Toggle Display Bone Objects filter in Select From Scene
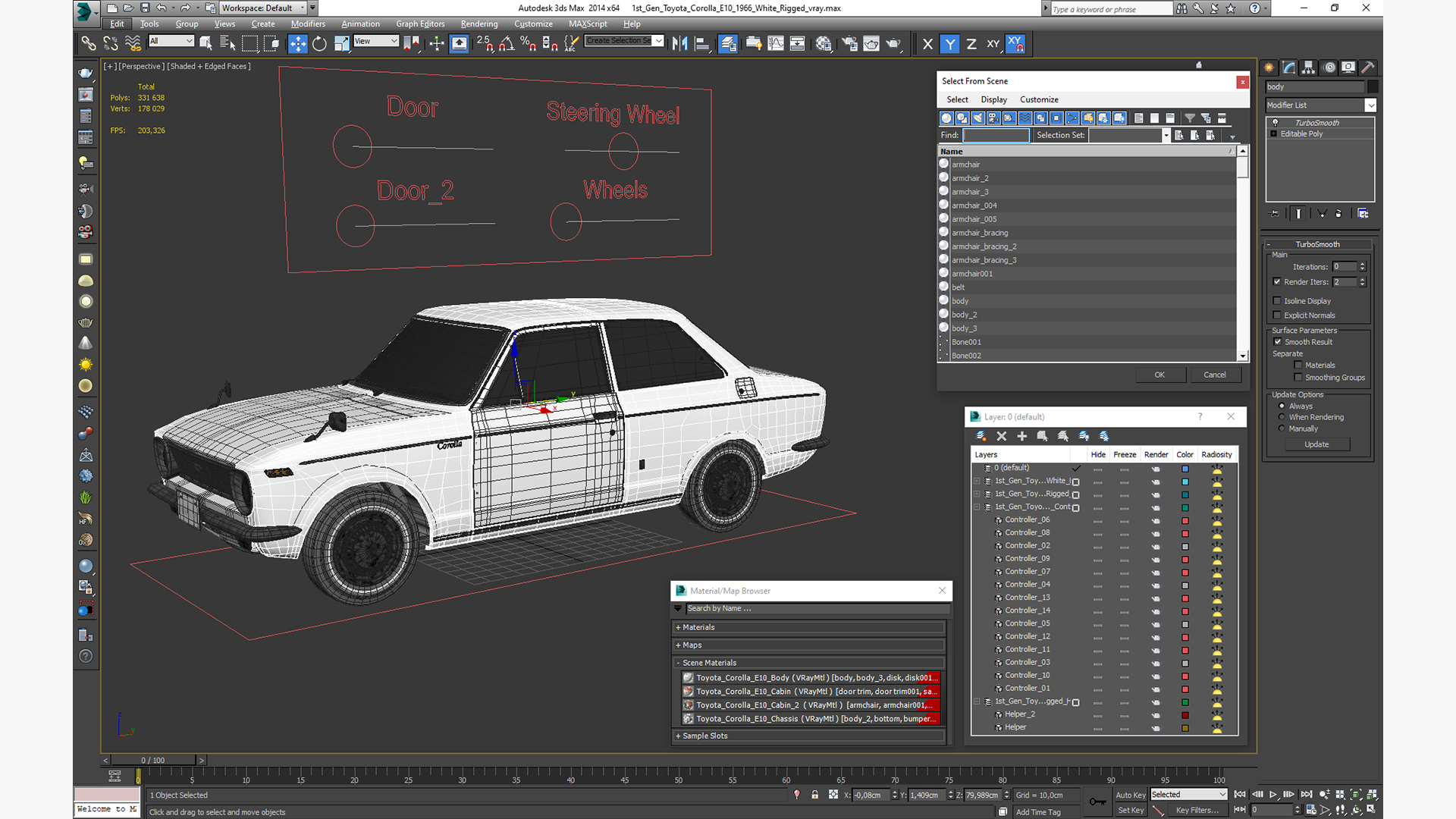The width and height of the screenshot is (1456, 819). coord(1072,118)
